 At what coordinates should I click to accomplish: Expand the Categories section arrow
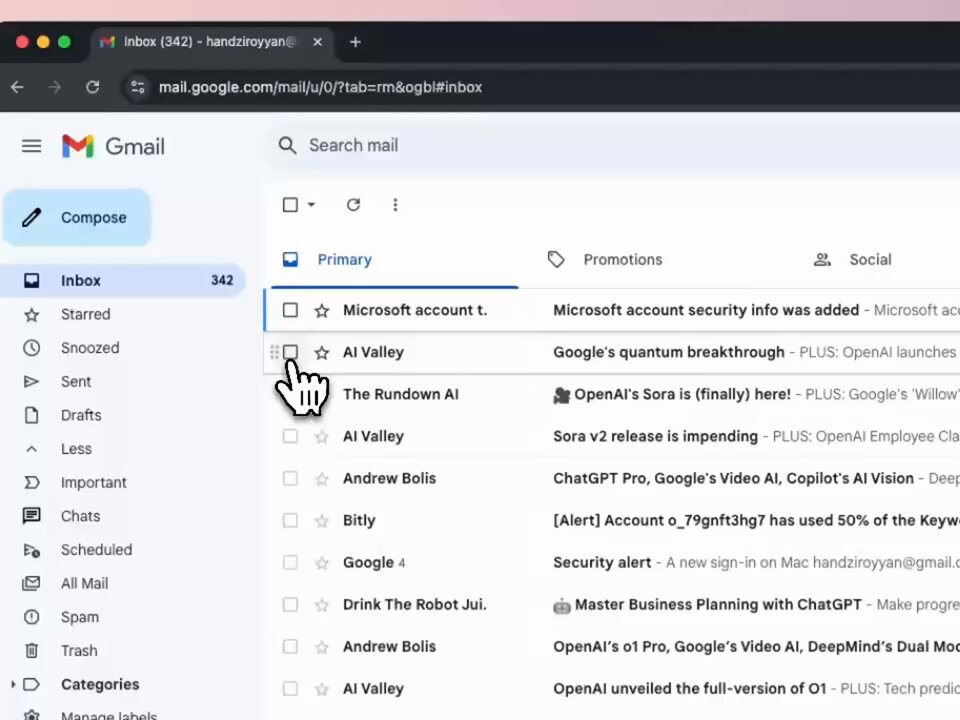coord(12,684)
